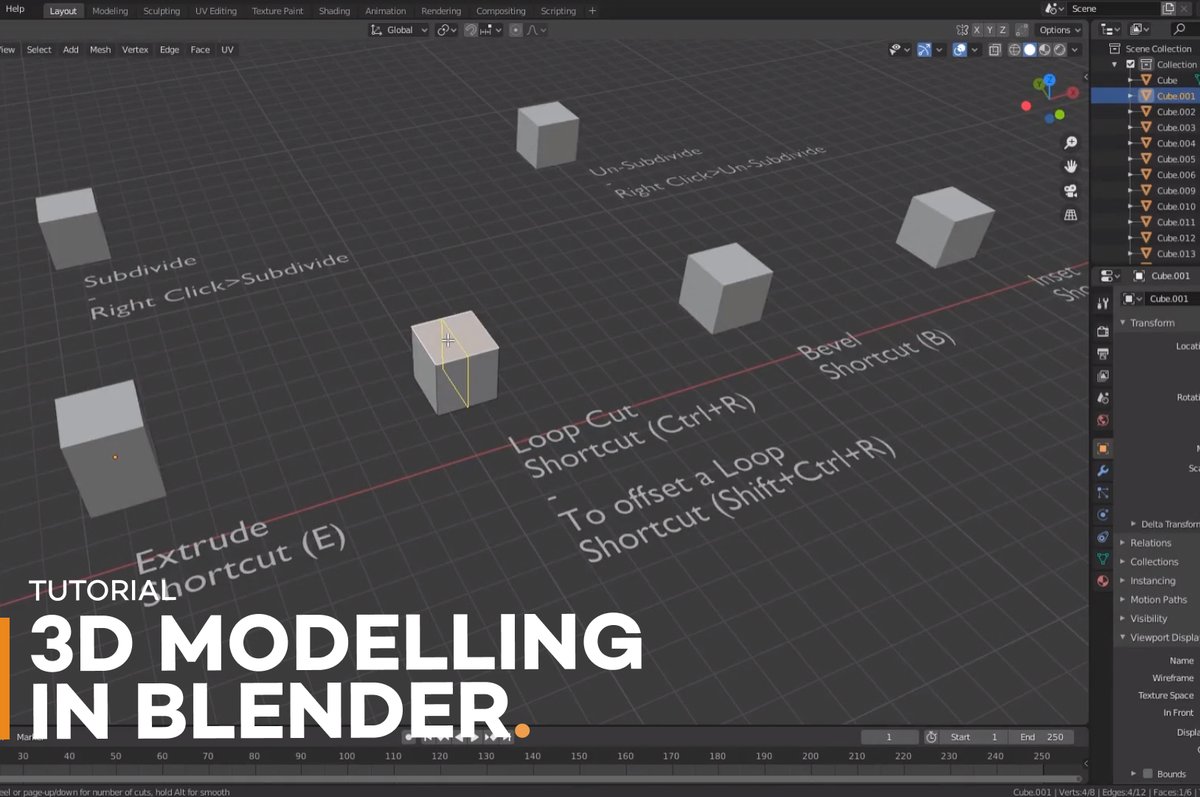Open the shading options dropdown arrow

click(x=1076, y=50)
